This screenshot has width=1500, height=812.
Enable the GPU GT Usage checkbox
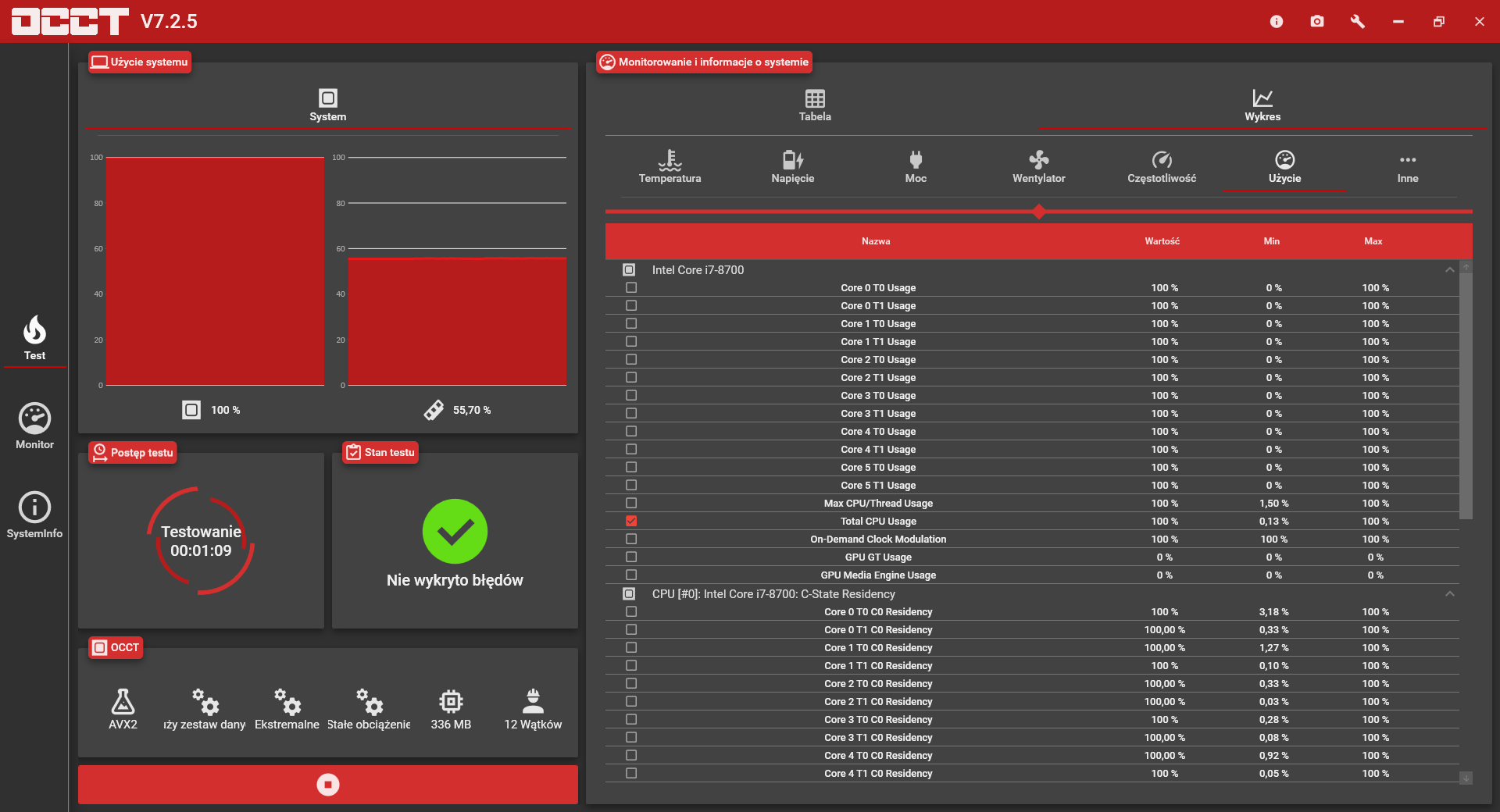click(x=631, y=557)
